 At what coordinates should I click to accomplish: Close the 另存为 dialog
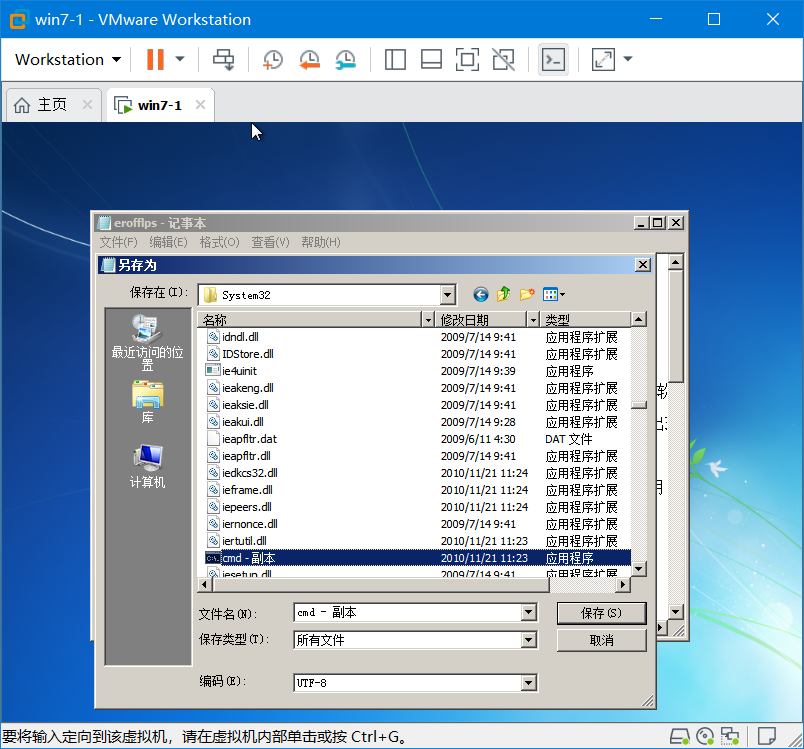pyautogui.click(x=643, y=265)
